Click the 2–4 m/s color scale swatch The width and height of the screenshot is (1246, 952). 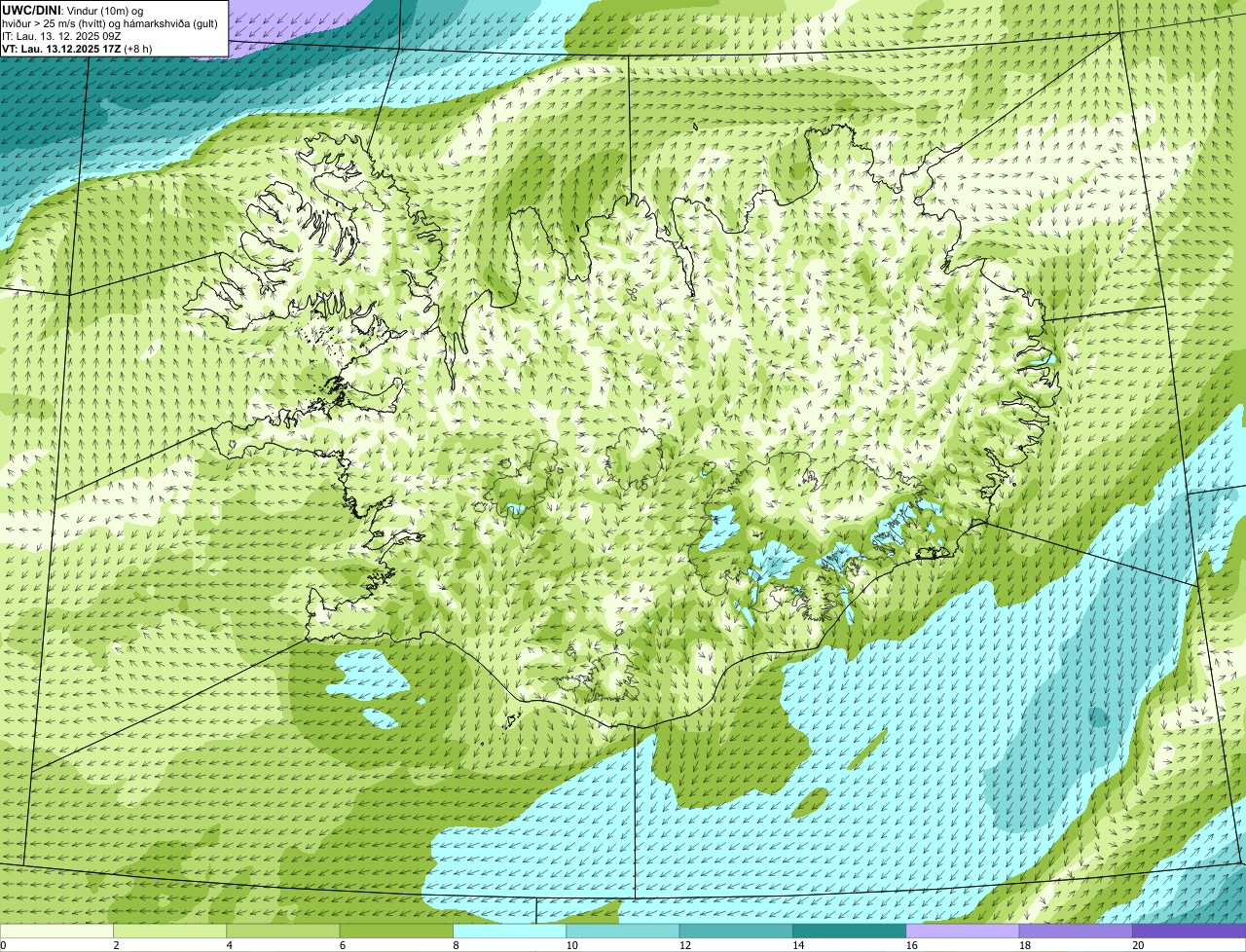(x=170, y=931)
